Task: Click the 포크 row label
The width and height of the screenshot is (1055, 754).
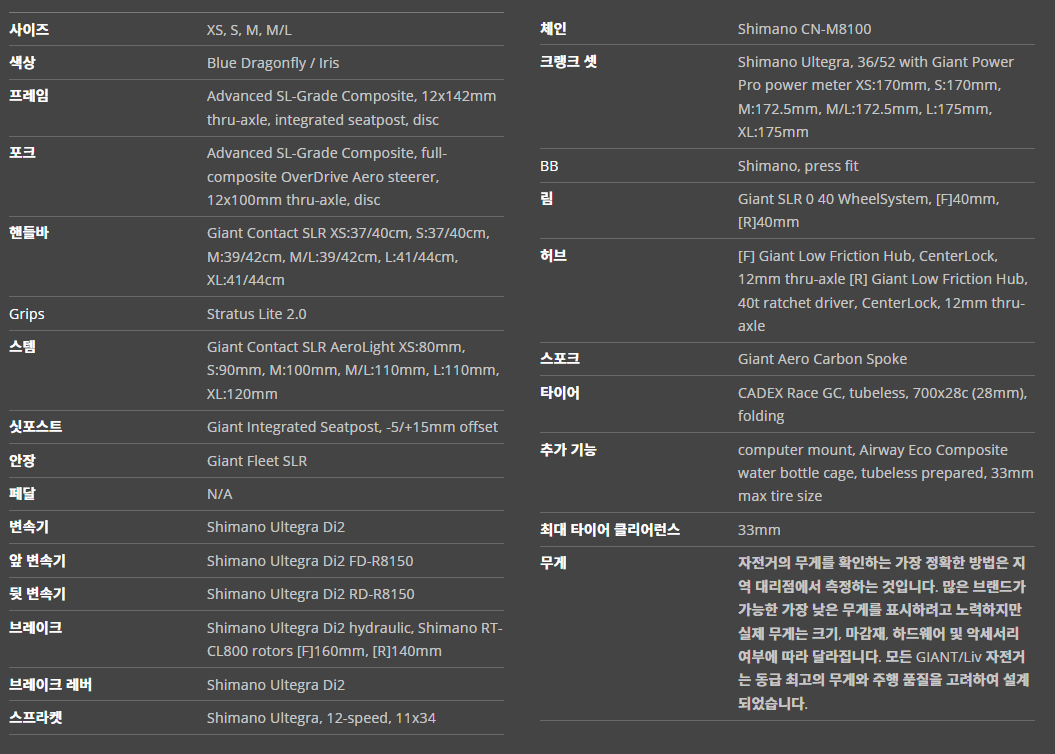Action: pyautogui.click(x=22, y=153)
